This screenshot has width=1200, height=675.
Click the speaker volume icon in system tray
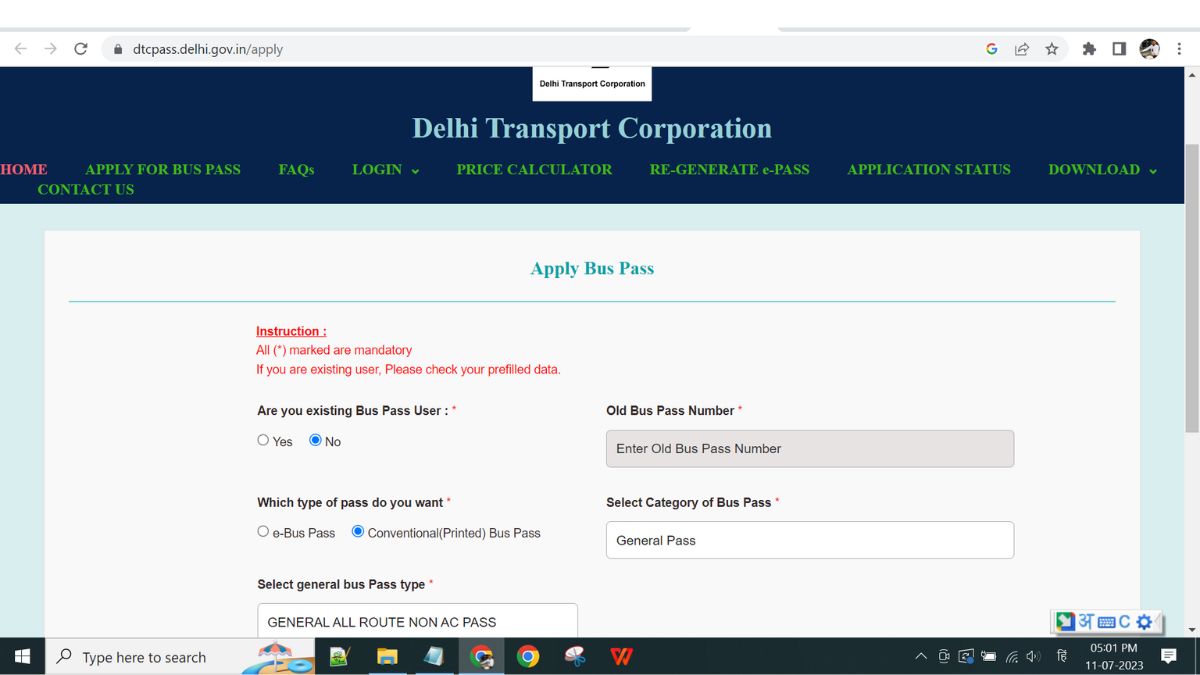[1033, 656]
